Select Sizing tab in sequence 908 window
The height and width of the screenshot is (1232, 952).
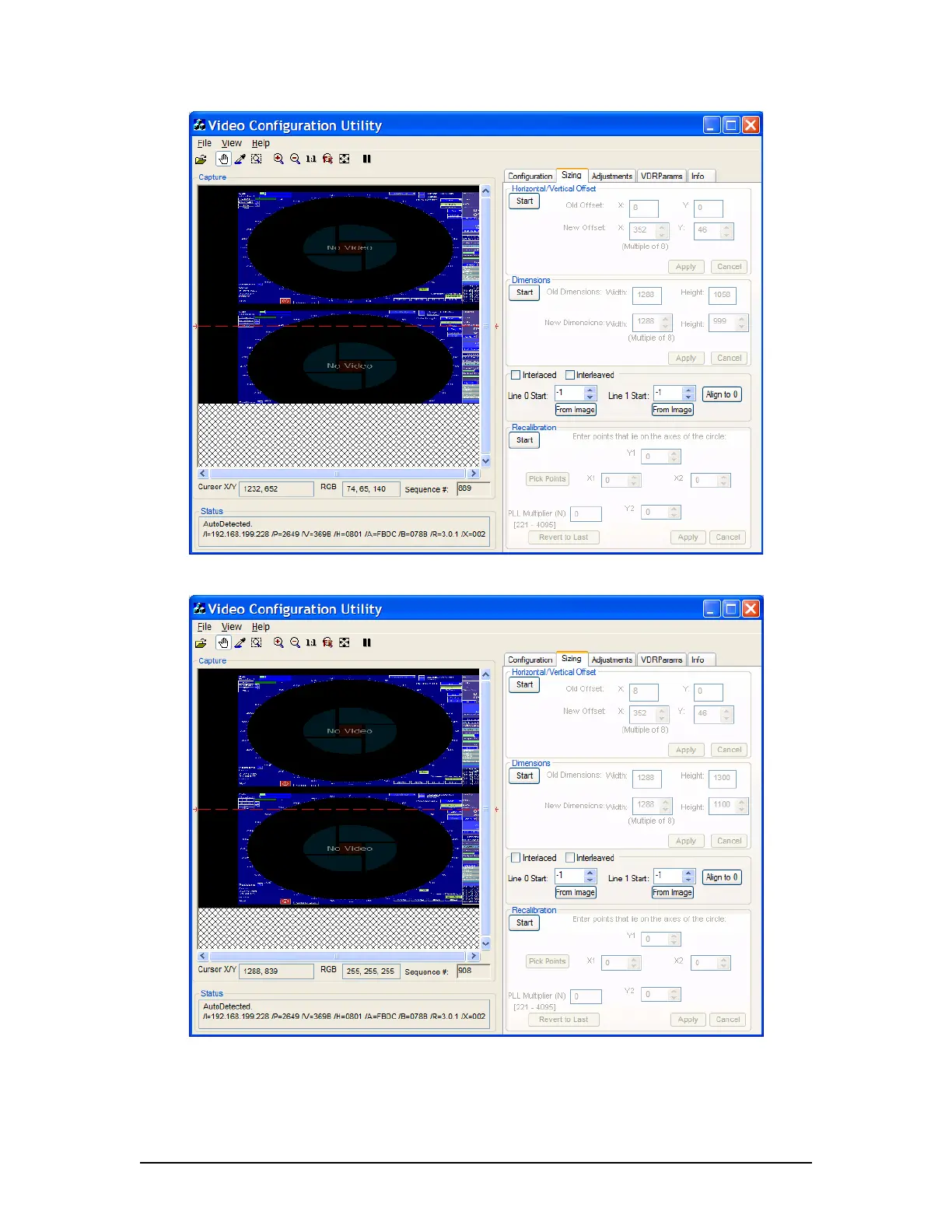[572, 659]
